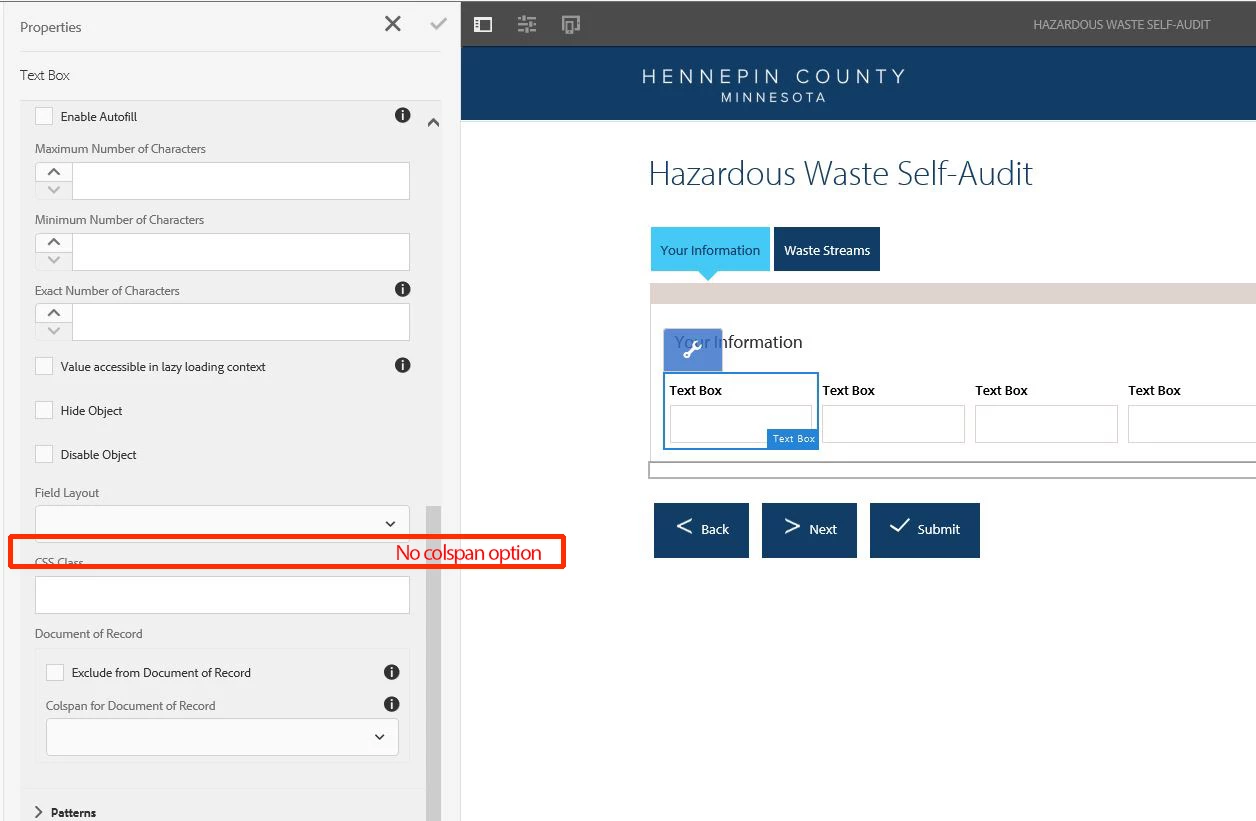Click the third Text Box input
1256x821 pixels.
[1046, 424]
